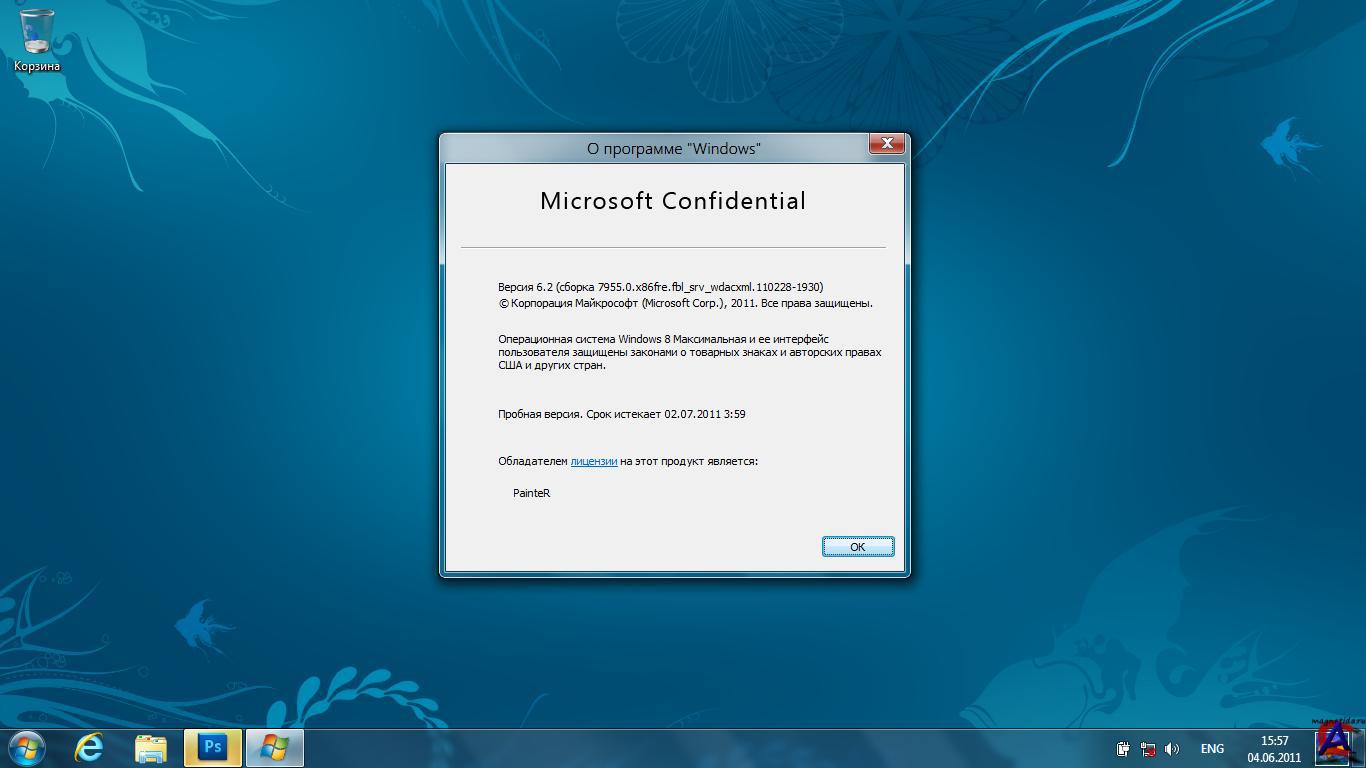Select the About Windows taskbar button
Image resolution: width=1366 pixels, height=768 pixels.
[274, 747]
